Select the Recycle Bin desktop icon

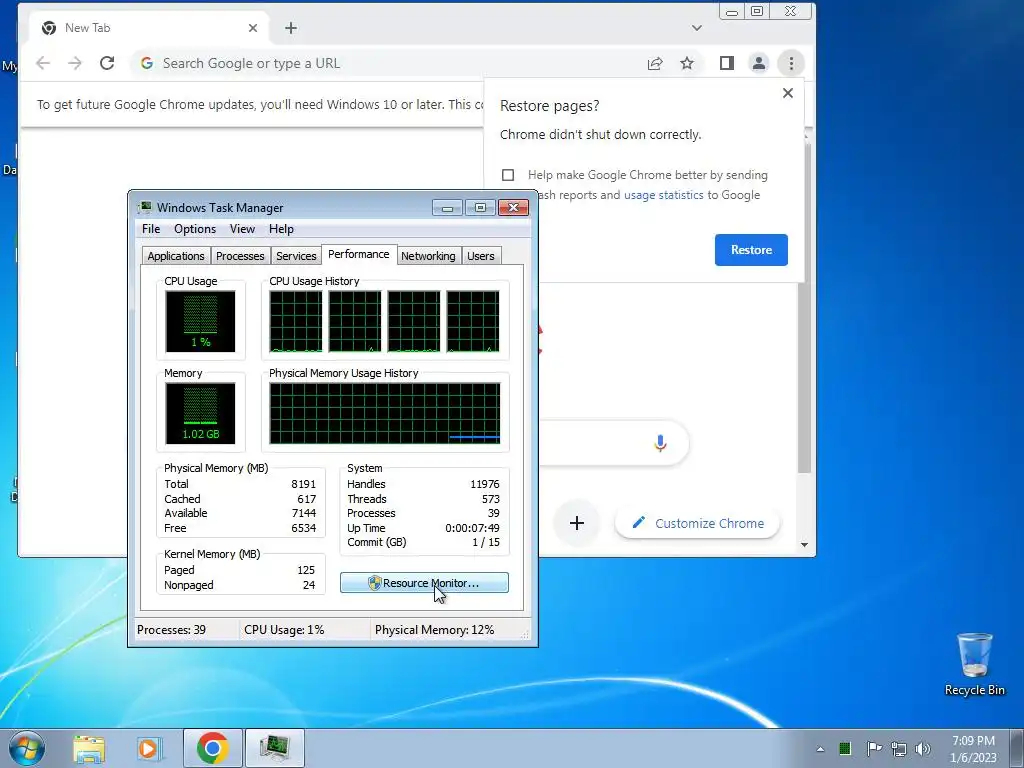click(974, 664)
